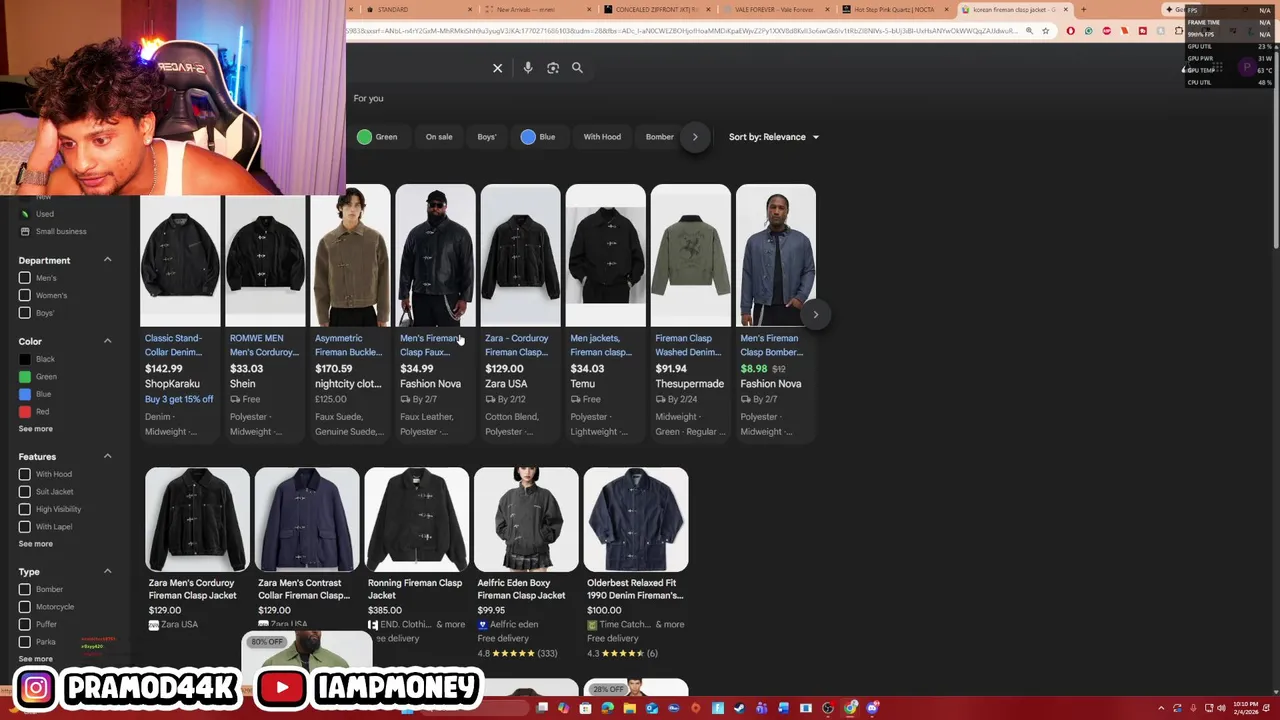The width and height of the screenshot is (1280, 720).
Task: Collapse the Type filter section
Action: click(x=107, y=571)
